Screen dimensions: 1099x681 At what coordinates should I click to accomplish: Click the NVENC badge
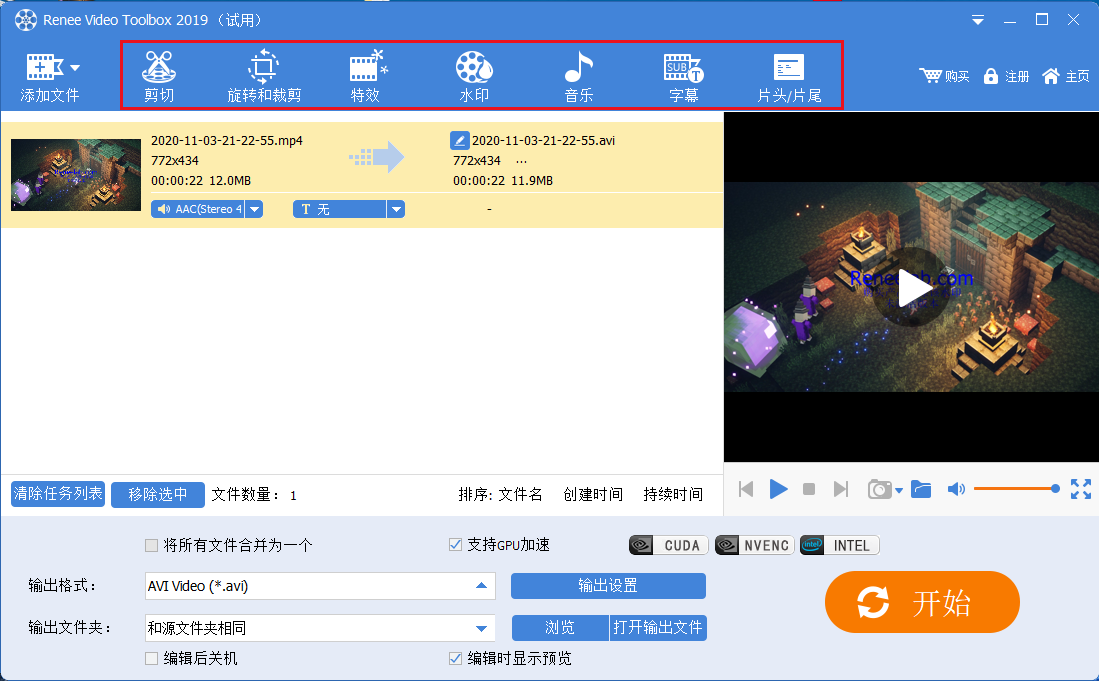[755, 545]
